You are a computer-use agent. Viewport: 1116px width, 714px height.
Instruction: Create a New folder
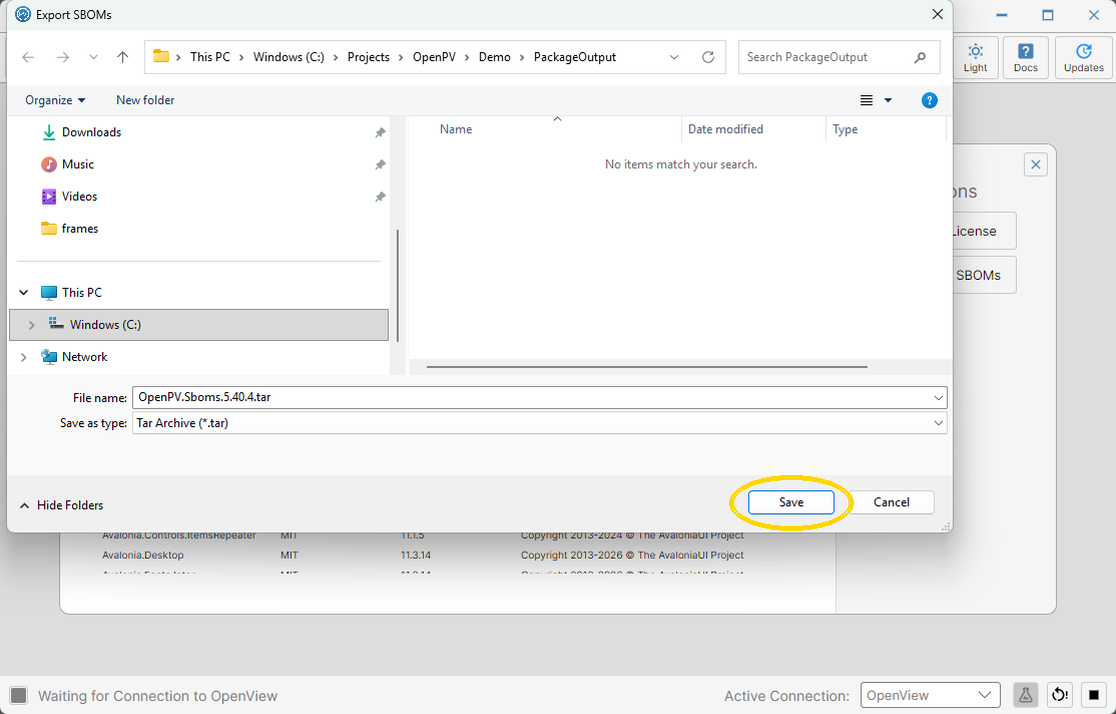coord(145,100)
